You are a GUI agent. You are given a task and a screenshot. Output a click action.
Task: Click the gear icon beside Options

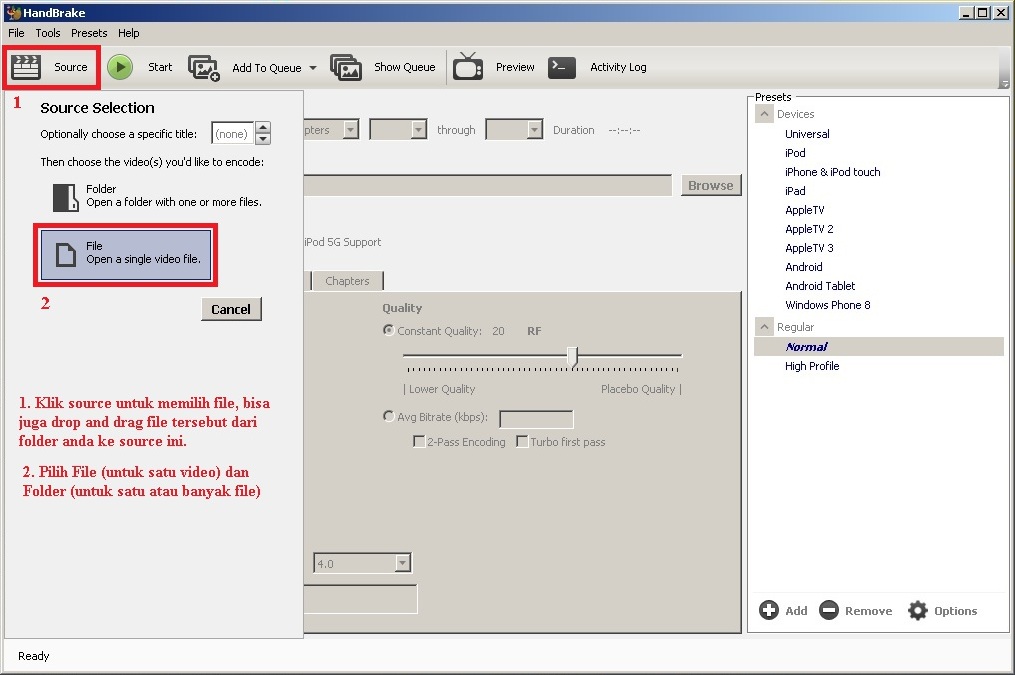pyautogui.click(x=917, y=610)
